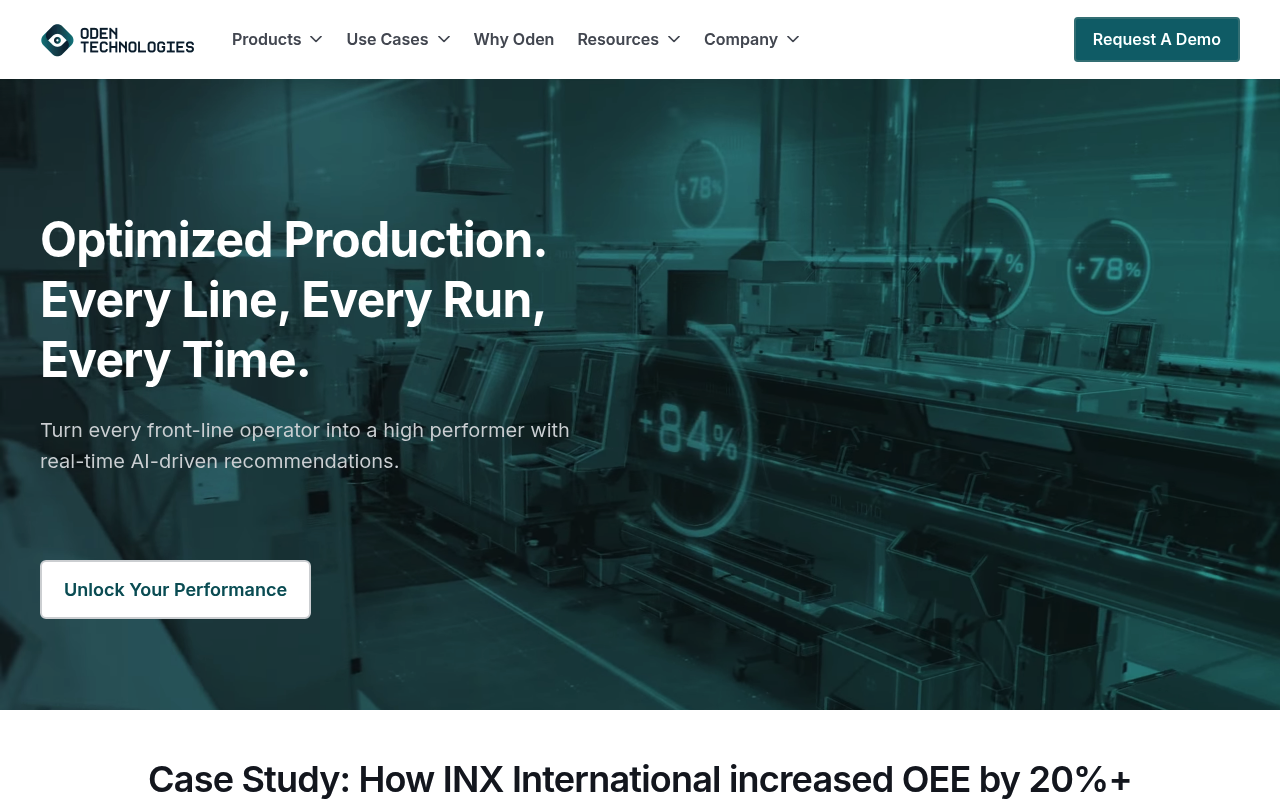Select the 'Optimized Production' hero headline
Screen dimensions: 1280x800
point(294,299)
